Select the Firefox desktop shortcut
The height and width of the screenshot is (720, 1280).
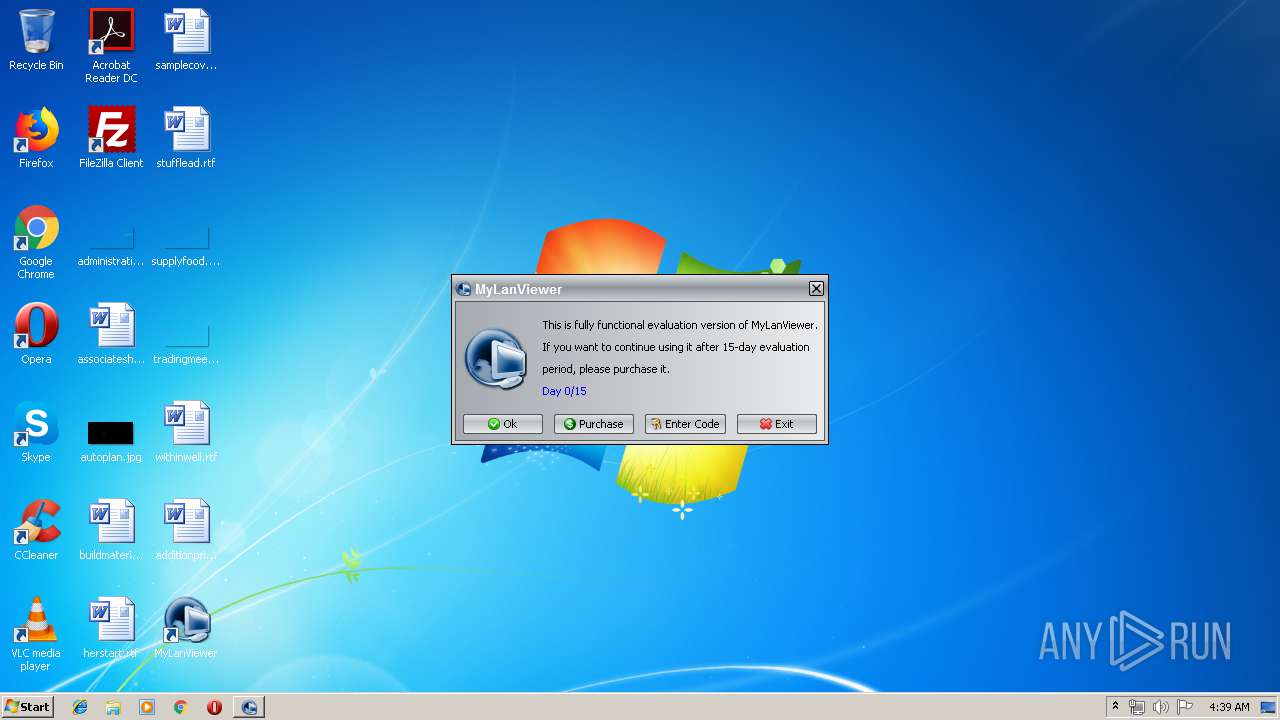(x=36, y=138)
